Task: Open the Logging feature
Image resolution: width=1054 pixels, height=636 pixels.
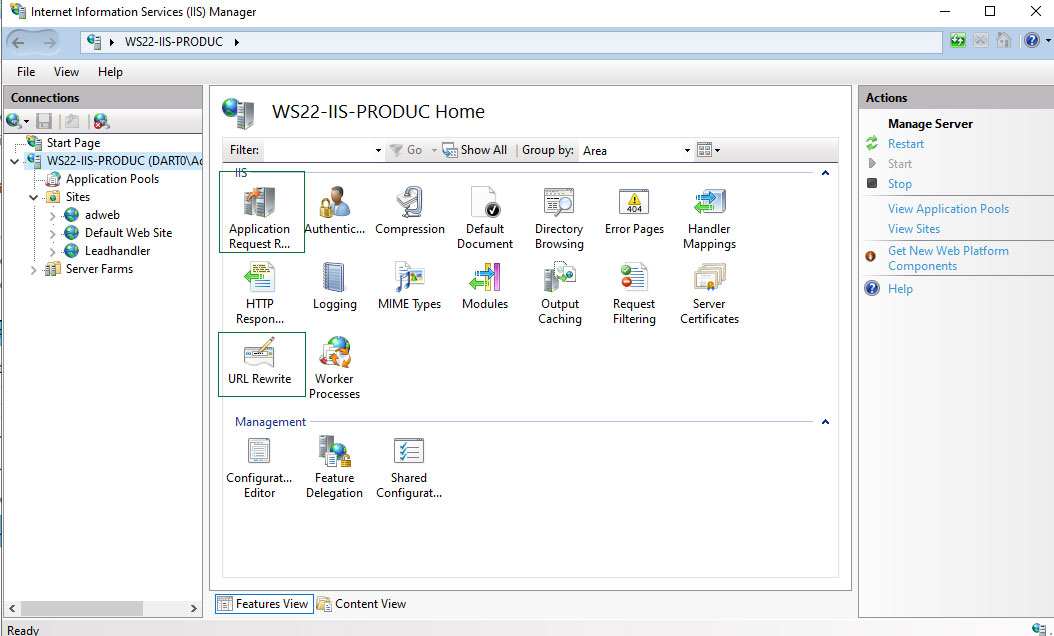Action: [x=334, y=286]
